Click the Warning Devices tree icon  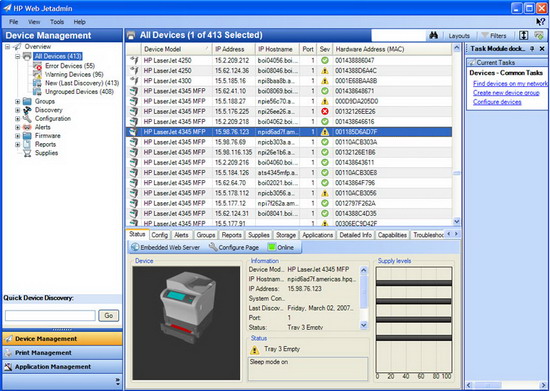[x=38, y=74]
